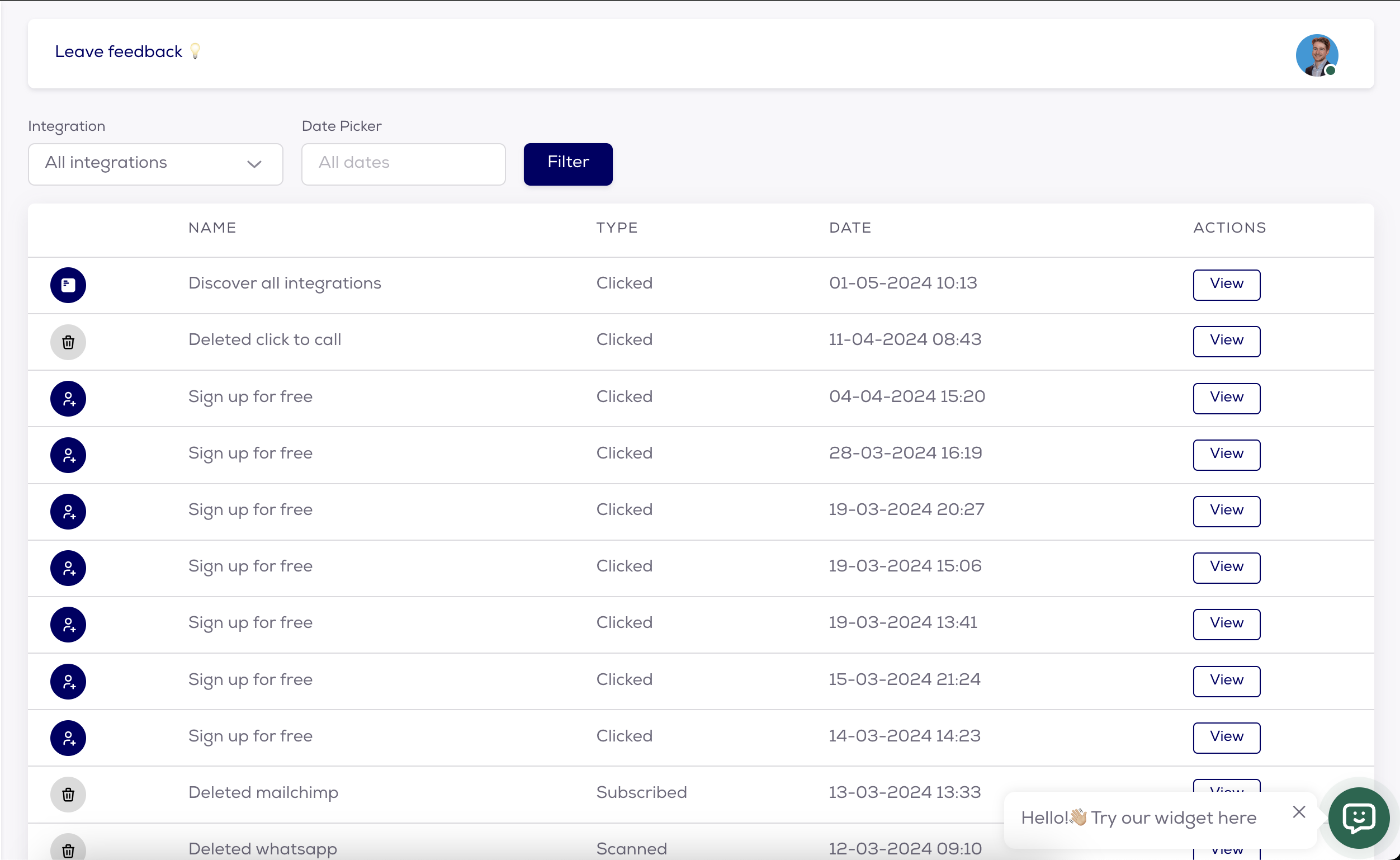The width and height of the screenshot is (1400, 860).
Task: Click trash icon beside Deleted whatsapp
Action: (x=68, y=850)
